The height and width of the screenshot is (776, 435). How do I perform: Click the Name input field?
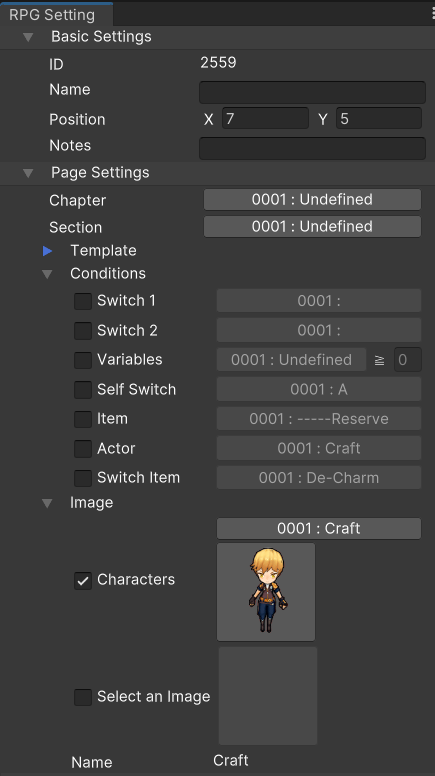coord(312,93)
